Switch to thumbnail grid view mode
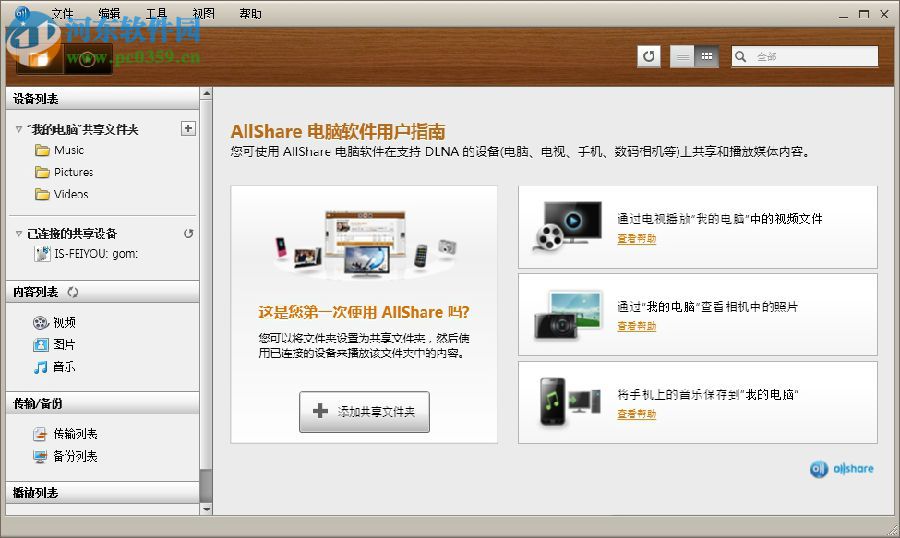 pyautogui.click(x=707, y=56)
